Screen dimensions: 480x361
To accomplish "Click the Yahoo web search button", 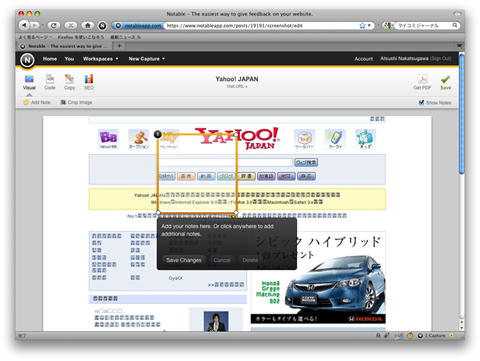I will click(x=306, y=162).
